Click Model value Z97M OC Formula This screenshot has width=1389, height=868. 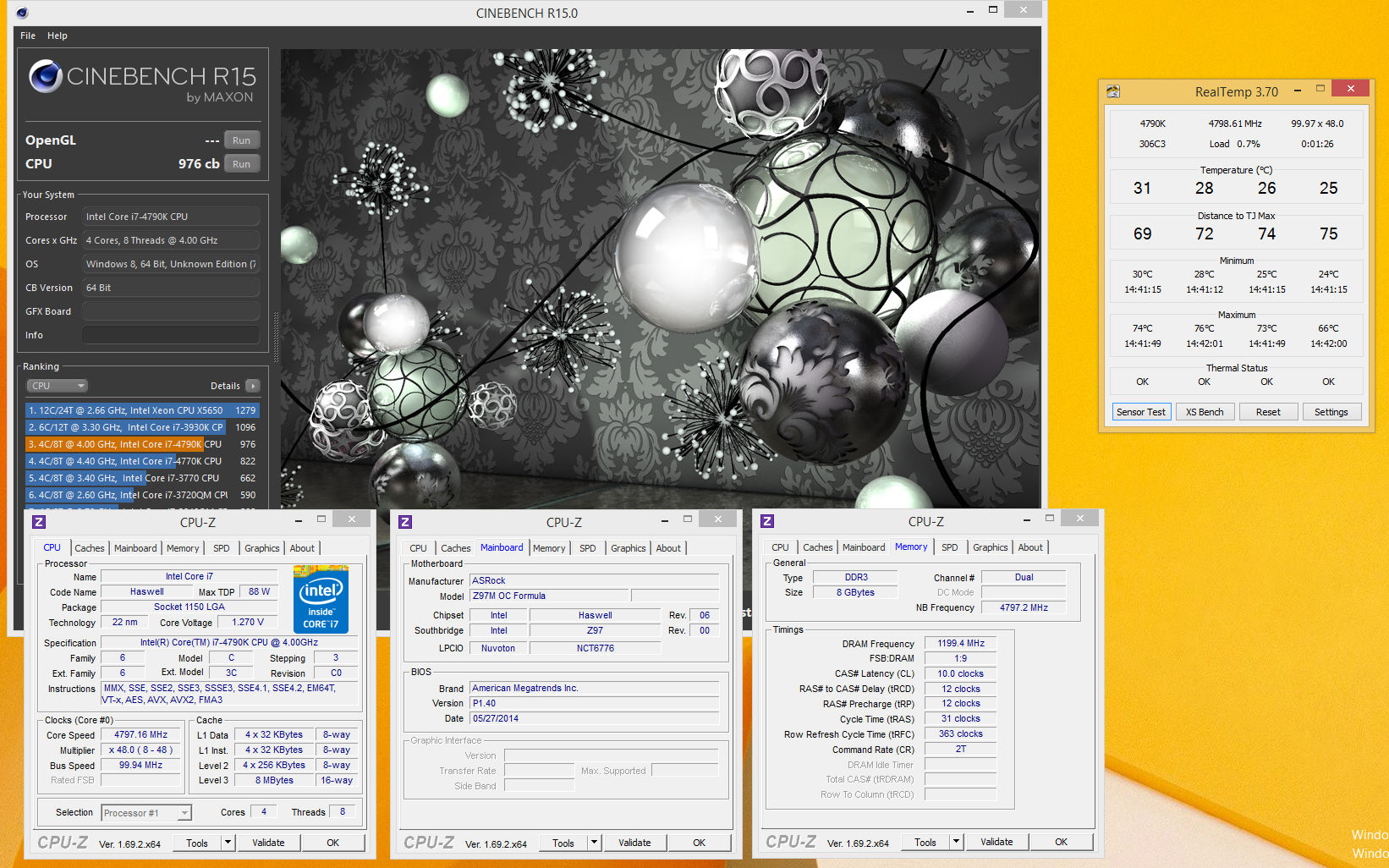pos(550,596)
